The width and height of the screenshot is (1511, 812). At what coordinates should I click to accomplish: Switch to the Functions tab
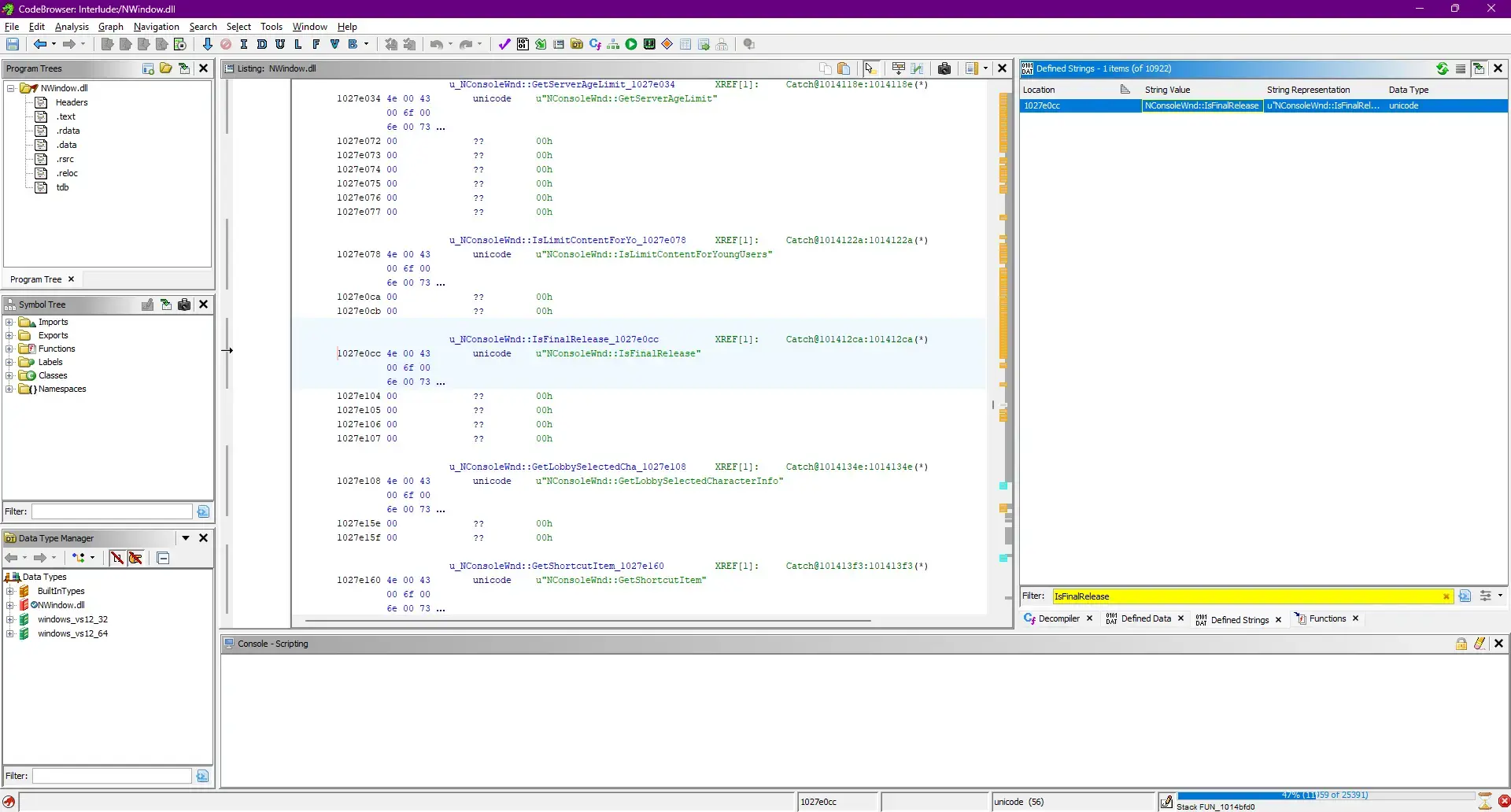[x=1327, y=618]
